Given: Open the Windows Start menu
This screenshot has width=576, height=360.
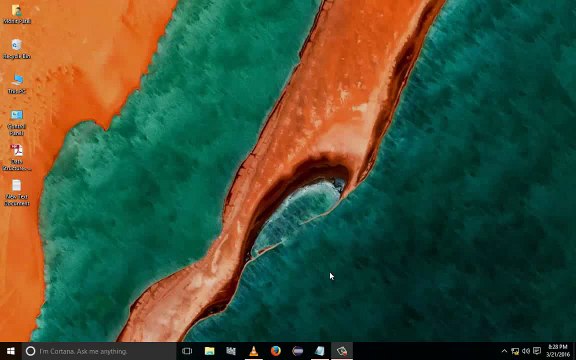Looking at the screenshot, I should point(11,351).
